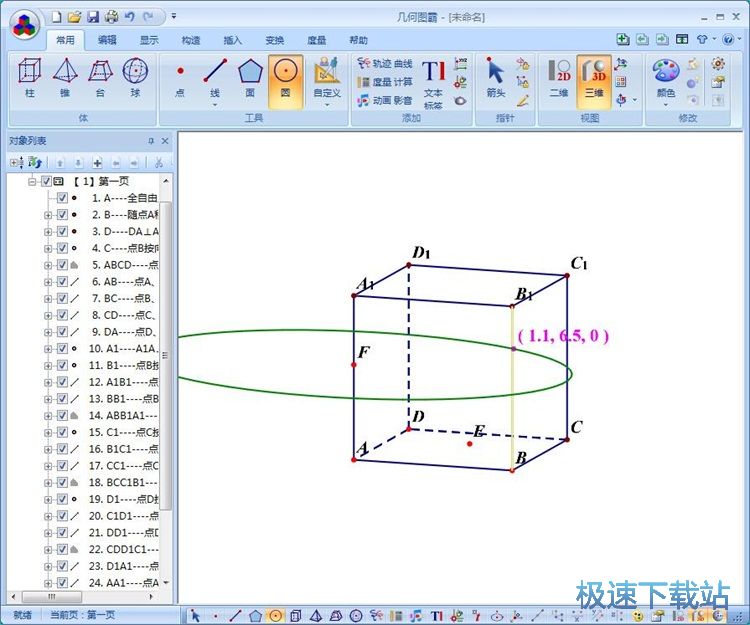Expand the 6. AB tree node

pos(48,282)
